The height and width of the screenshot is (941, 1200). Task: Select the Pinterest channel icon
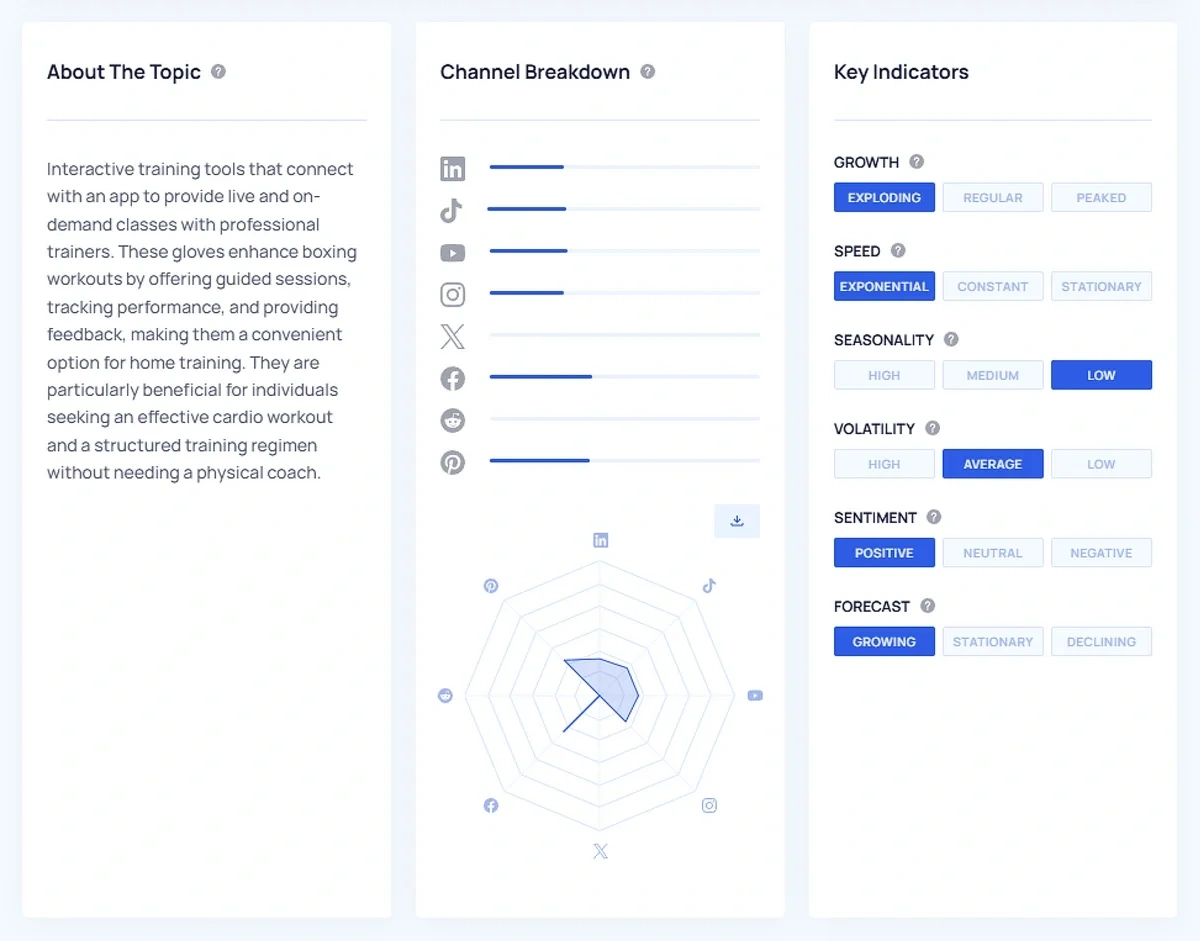tap(452, 462)
